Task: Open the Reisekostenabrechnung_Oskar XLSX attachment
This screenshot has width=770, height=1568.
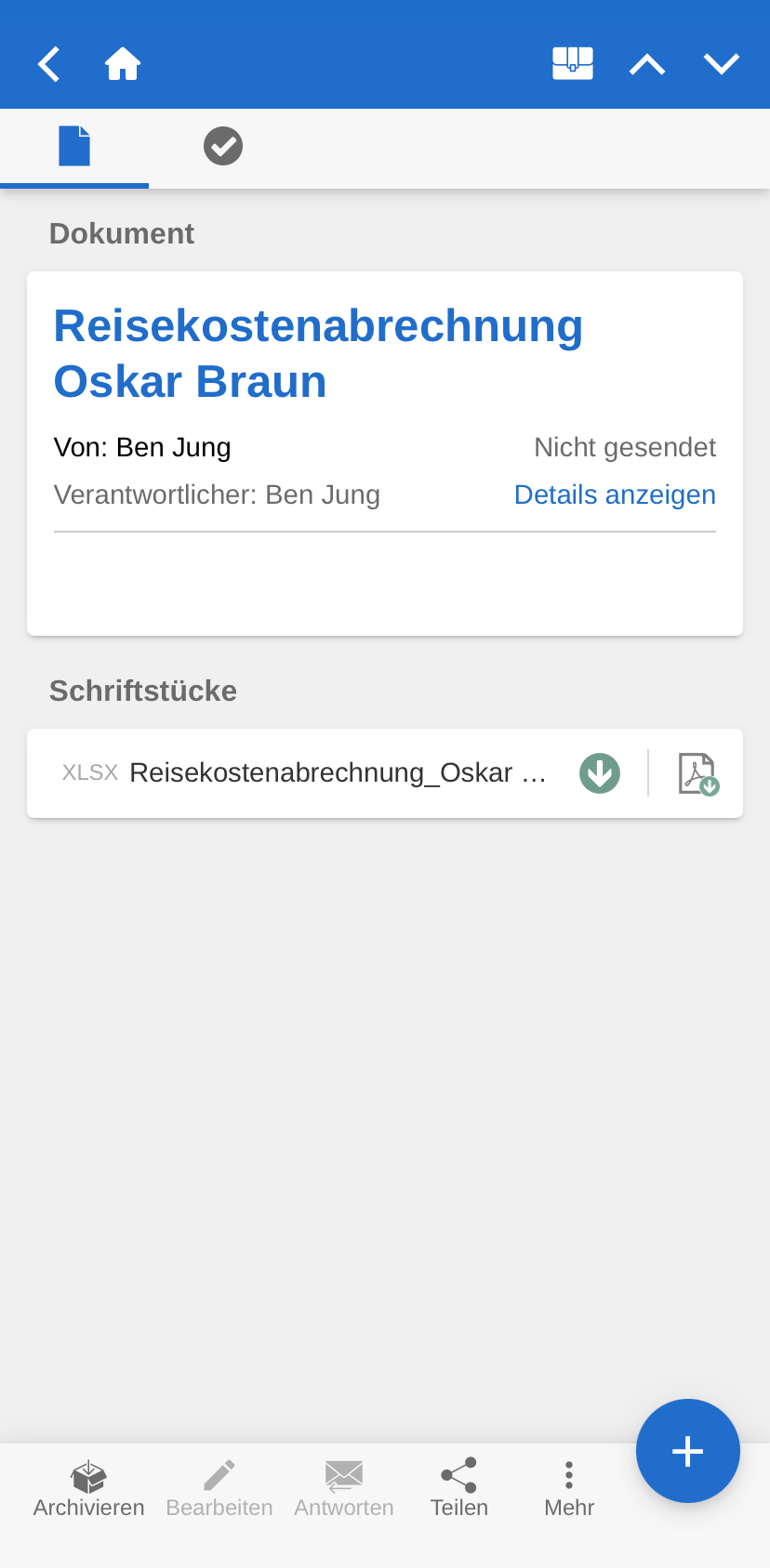Action: 337,773
